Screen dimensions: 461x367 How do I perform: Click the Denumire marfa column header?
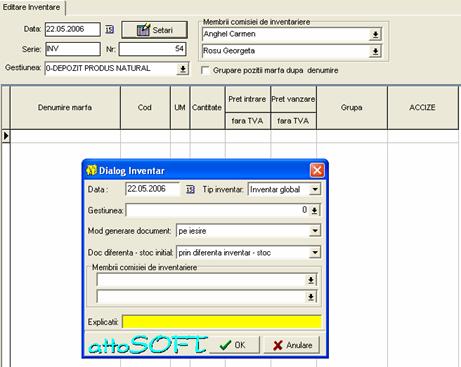pyautogui.click(x=65, y=107)
